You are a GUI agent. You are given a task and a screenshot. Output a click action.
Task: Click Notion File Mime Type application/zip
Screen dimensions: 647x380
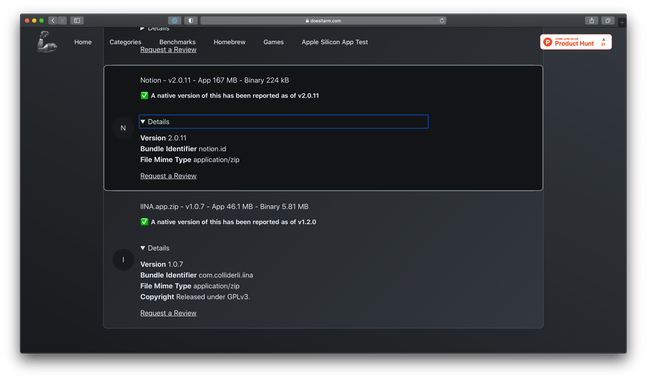coord(190,160)
